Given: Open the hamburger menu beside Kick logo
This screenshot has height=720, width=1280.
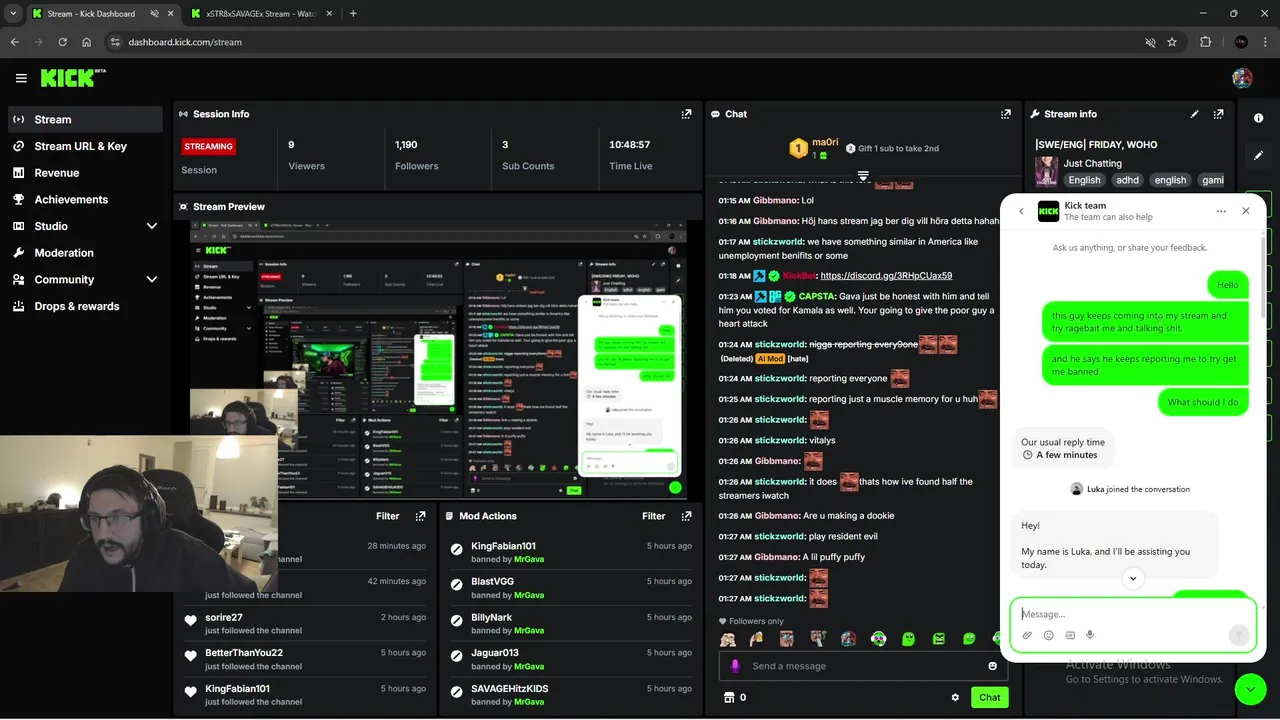Looking at the screenshot, I should point(21,78).
